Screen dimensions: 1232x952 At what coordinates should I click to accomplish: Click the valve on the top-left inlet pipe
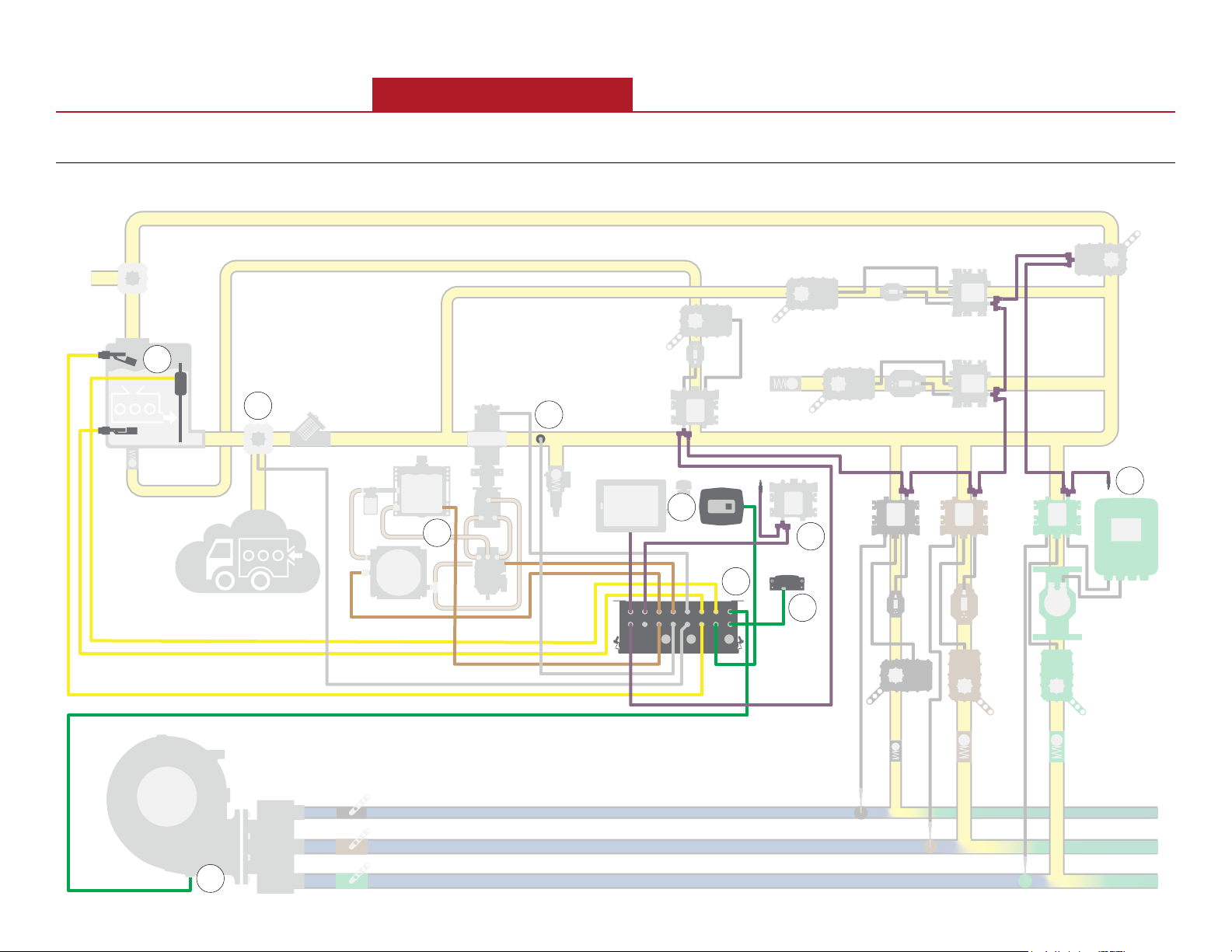pos(132,277)
